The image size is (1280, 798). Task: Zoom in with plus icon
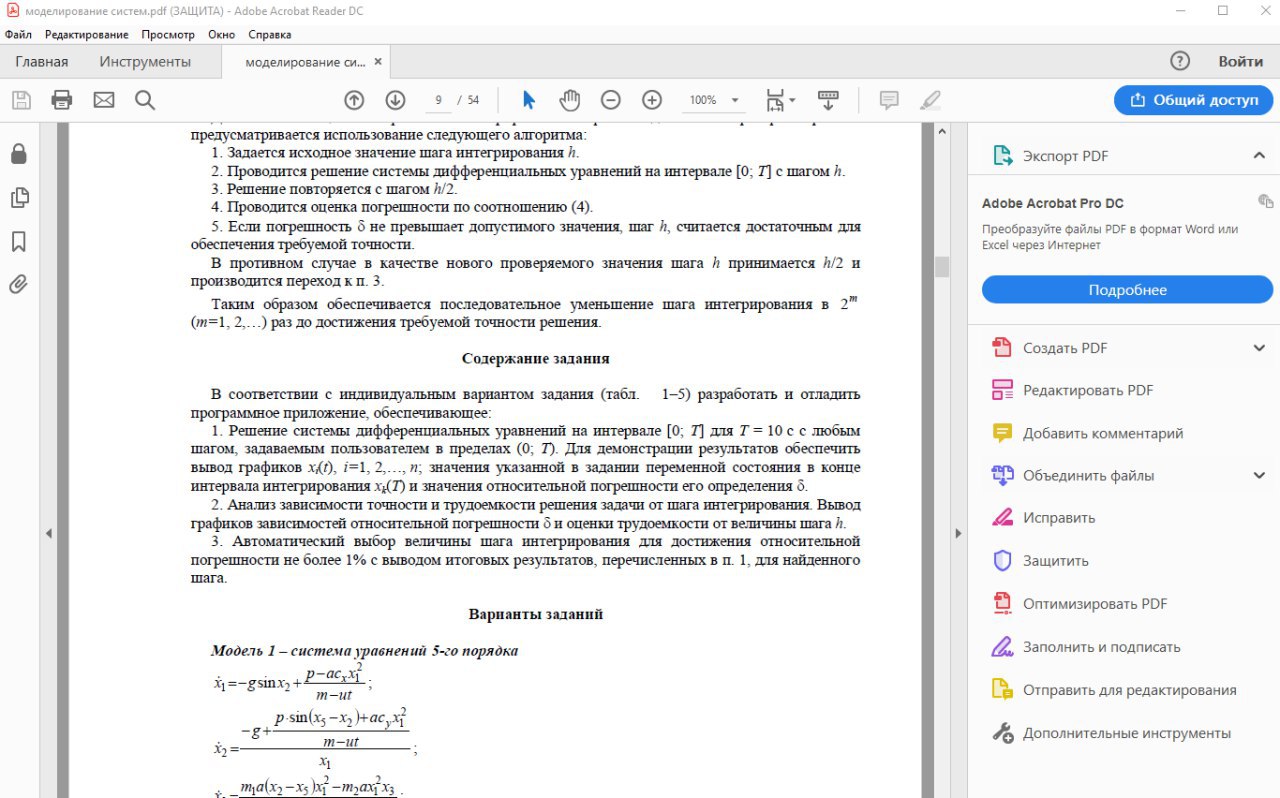tap(652, 100)
